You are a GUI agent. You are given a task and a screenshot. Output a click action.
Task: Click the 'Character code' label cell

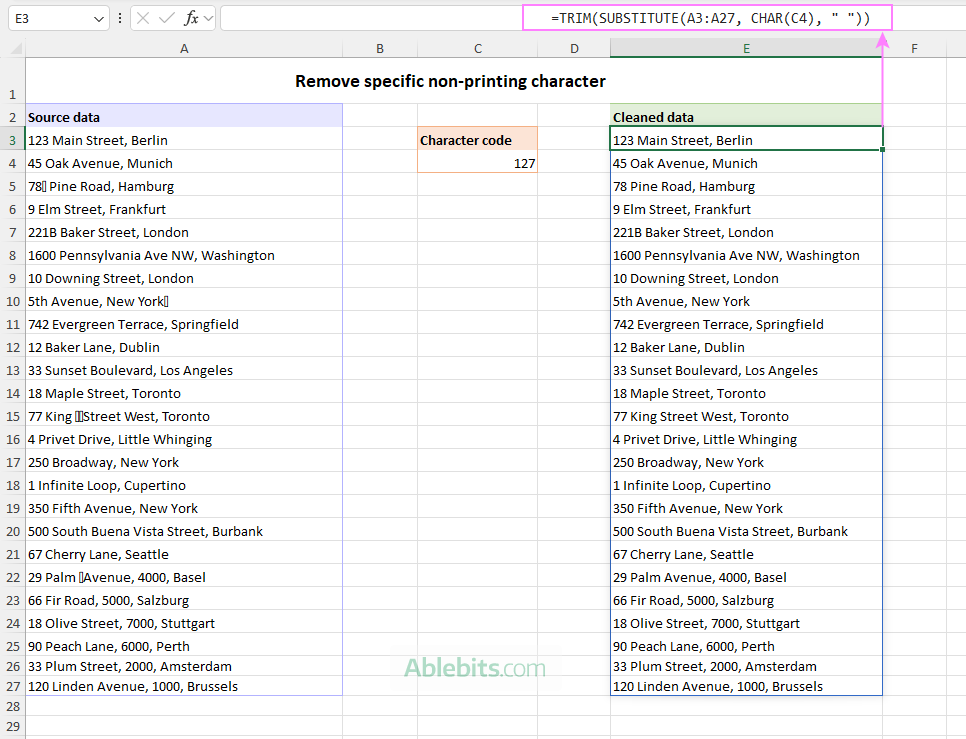pos(477,139)
